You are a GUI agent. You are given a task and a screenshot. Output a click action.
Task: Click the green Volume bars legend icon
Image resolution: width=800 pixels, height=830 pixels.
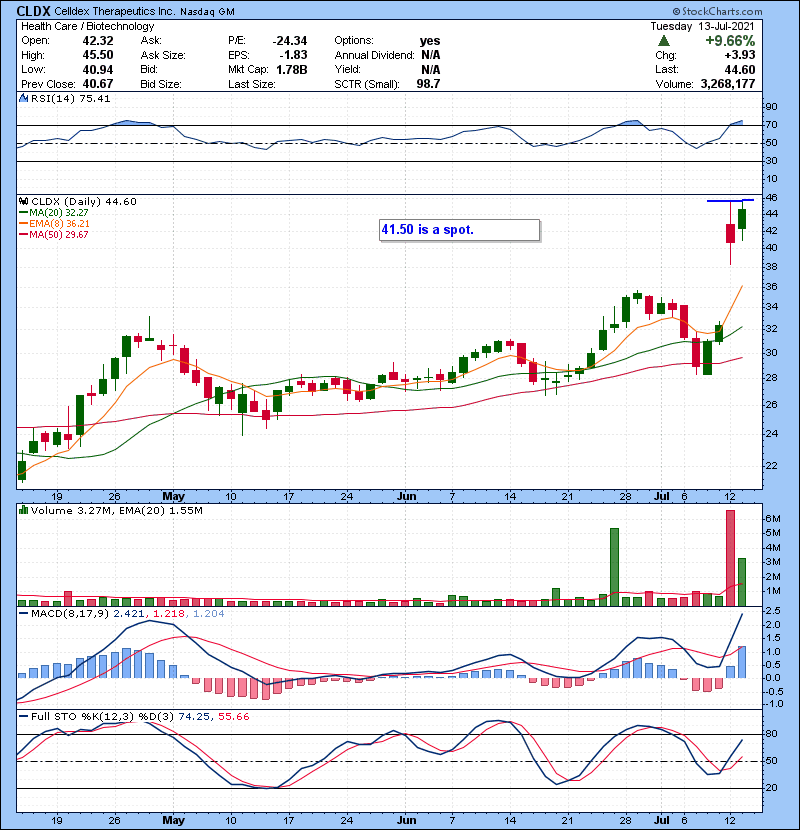pos(23,511)
